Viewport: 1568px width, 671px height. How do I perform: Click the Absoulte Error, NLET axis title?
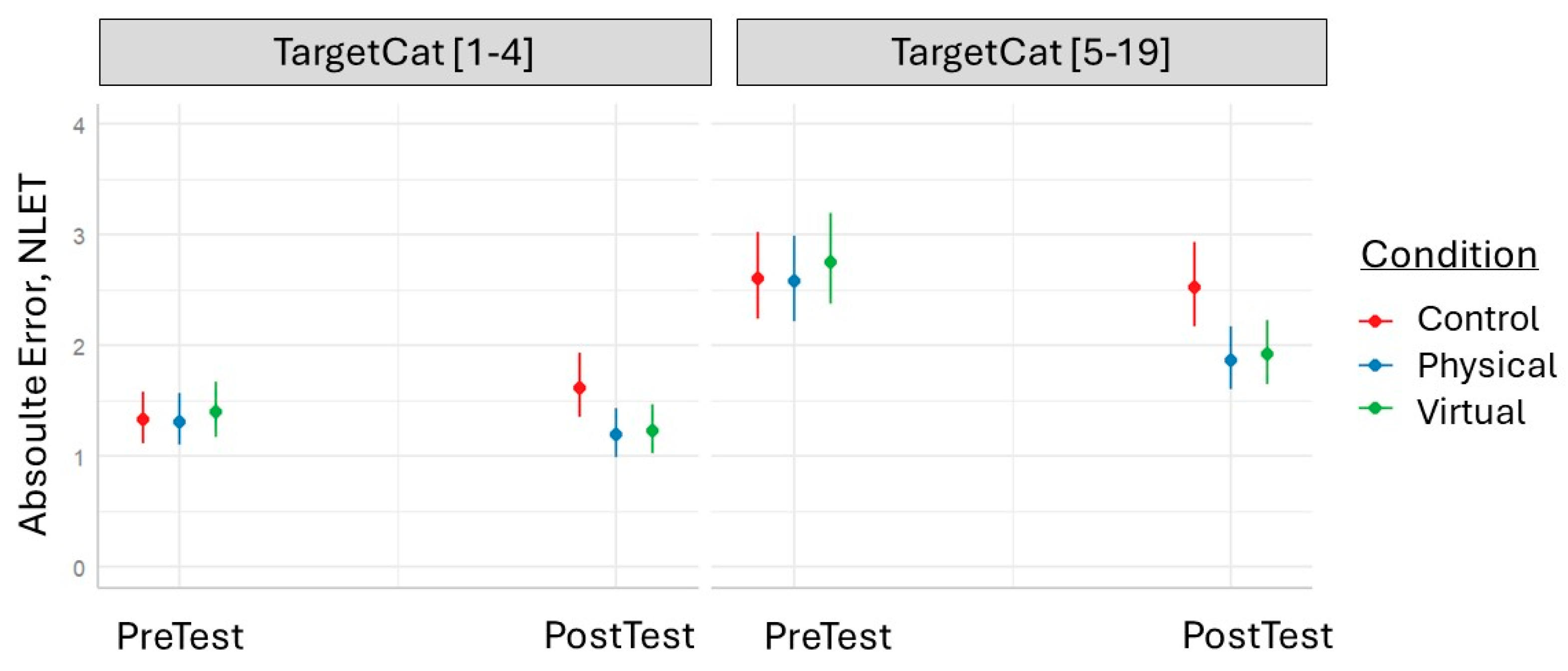coord(33,354)
